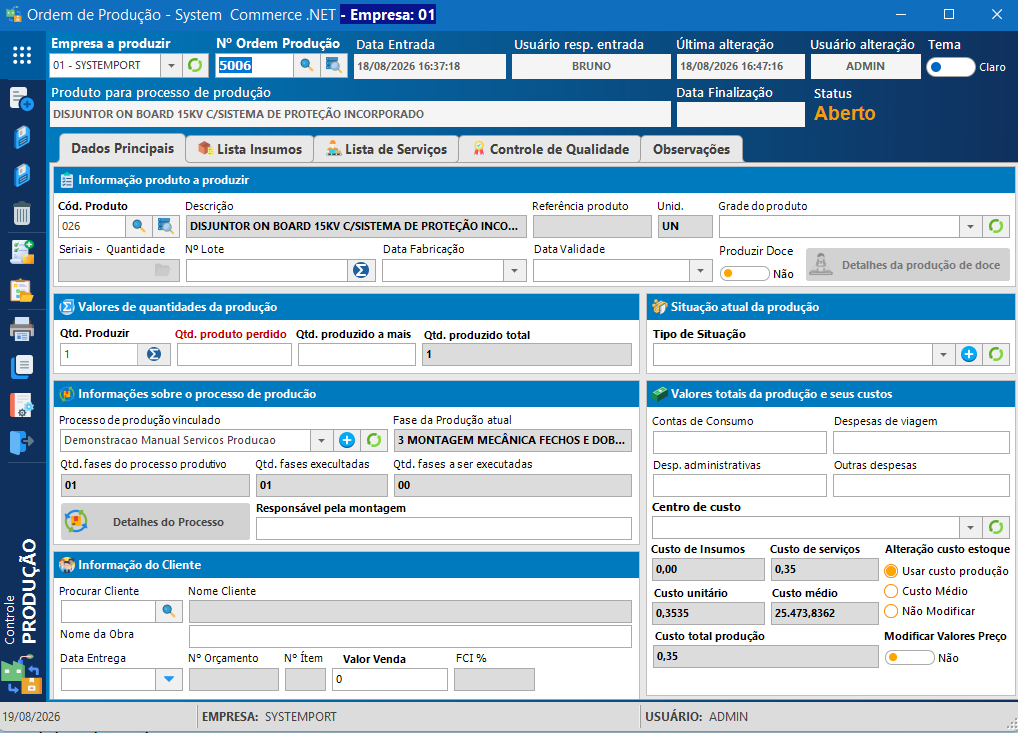The image size is (1018, 733).
Task: Expand the Empresa a produzir dropdown
Action: pos(171,66)
